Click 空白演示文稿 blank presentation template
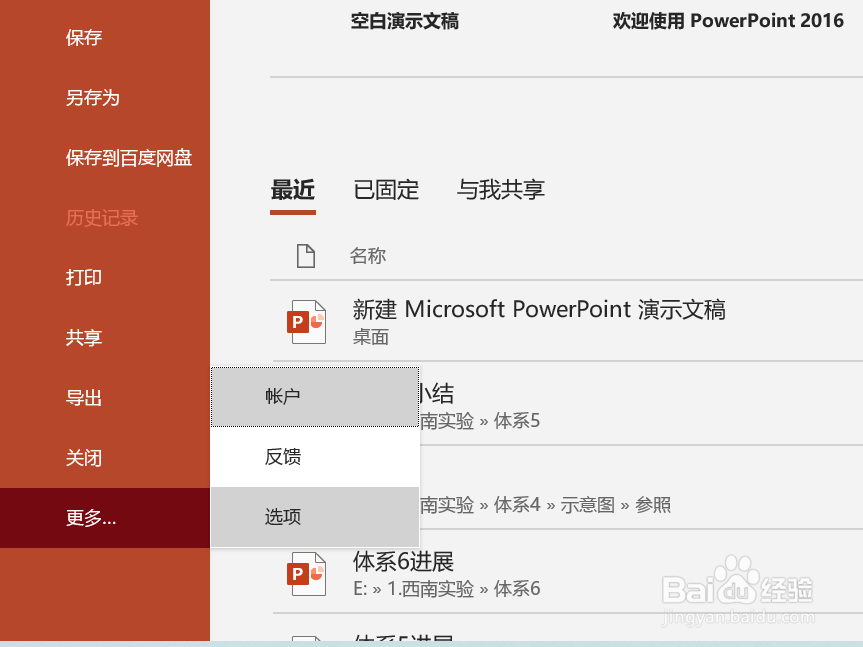Viewport: 863px width, 647px height. 405,21
